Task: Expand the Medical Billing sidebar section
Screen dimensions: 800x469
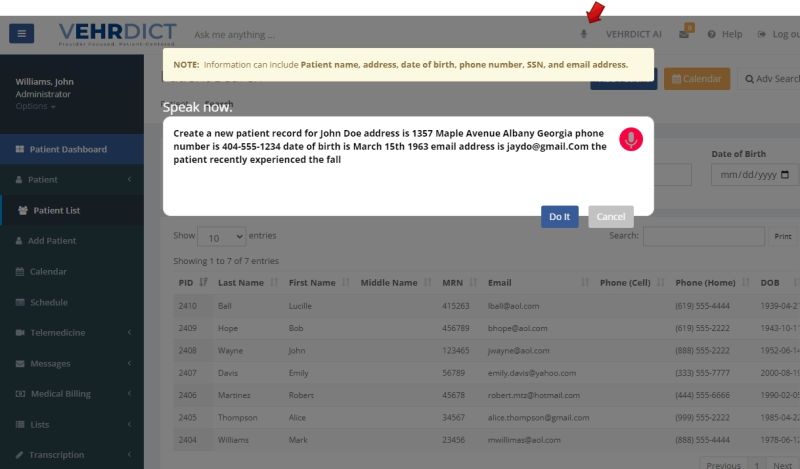Action: tap(72, 394)
